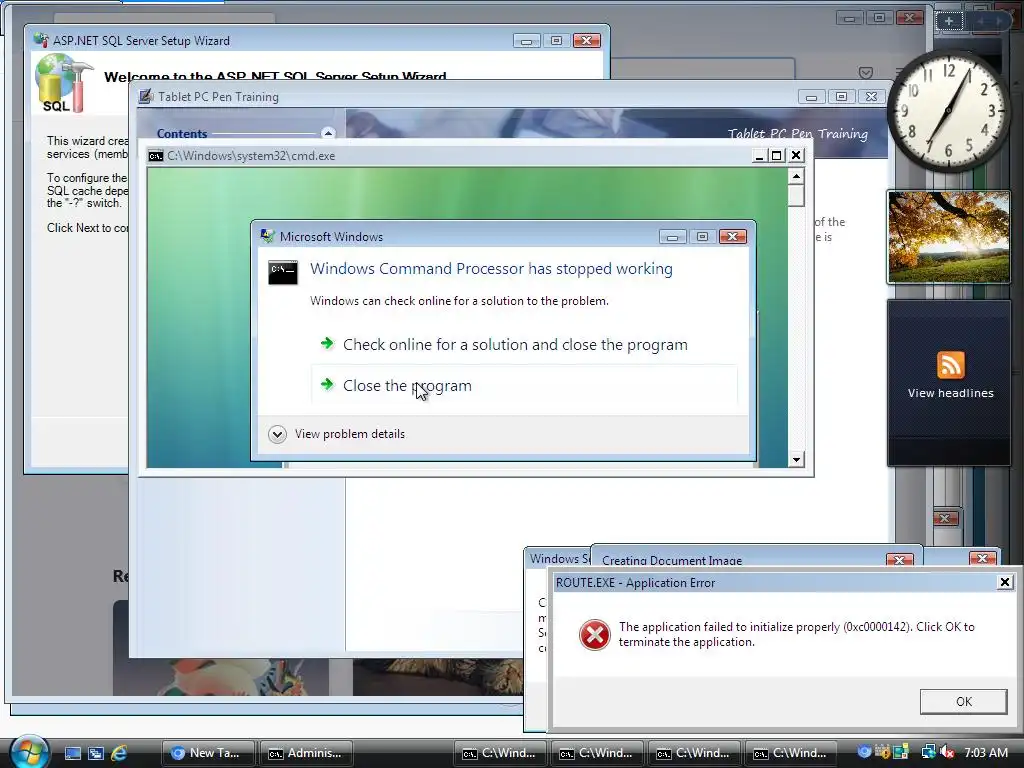Close the cmd.exe window
This screenshot has height=768, width=1024.
point(795,155)
